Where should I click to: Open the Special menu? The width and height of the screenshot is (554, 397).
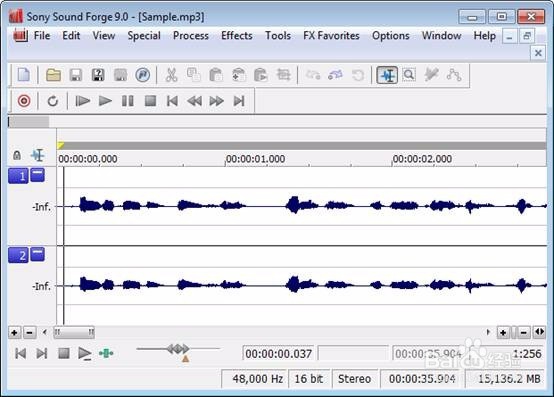tap(144, 36)
